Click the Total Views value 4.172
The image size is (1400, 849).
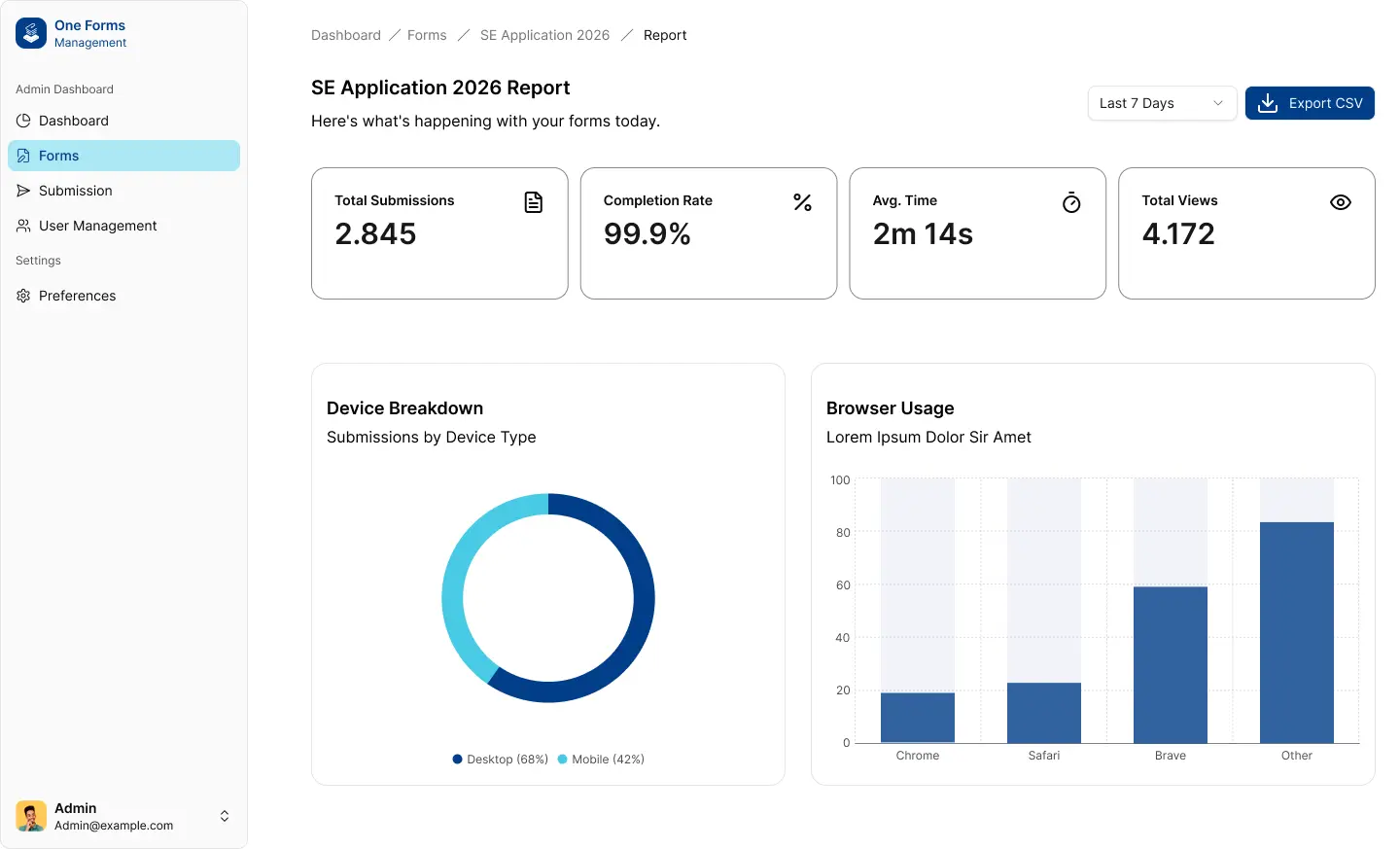[1178, 234]
